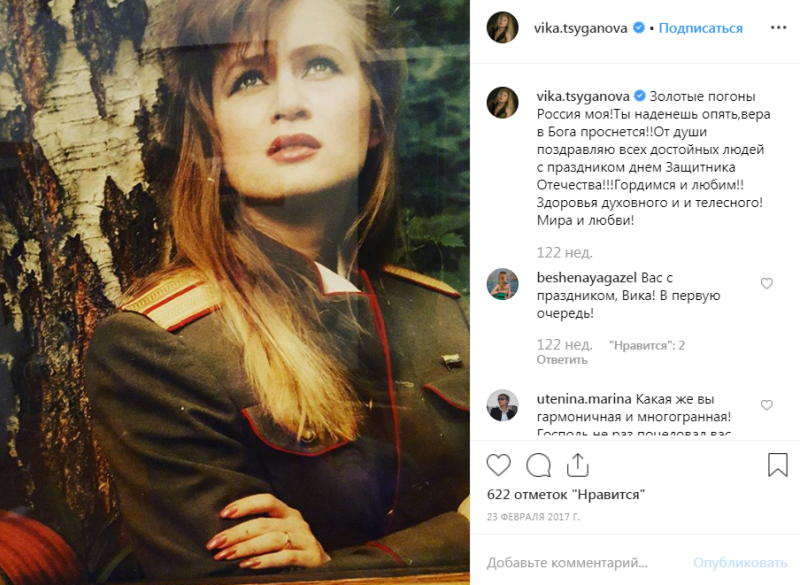This screenshot has width=800, height=585.
Task: Save the post with the bookmark icon
Action: (778, 465)
